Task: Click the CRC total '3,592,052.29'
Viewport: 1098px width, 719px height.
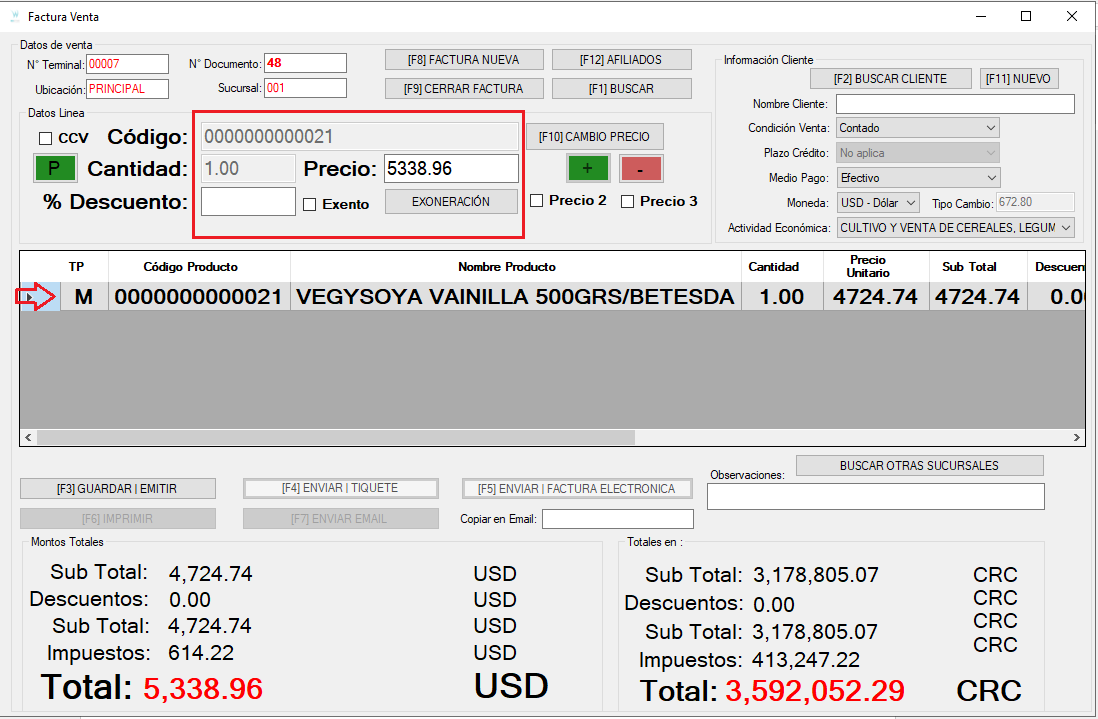Action: (x=814, y=691)
